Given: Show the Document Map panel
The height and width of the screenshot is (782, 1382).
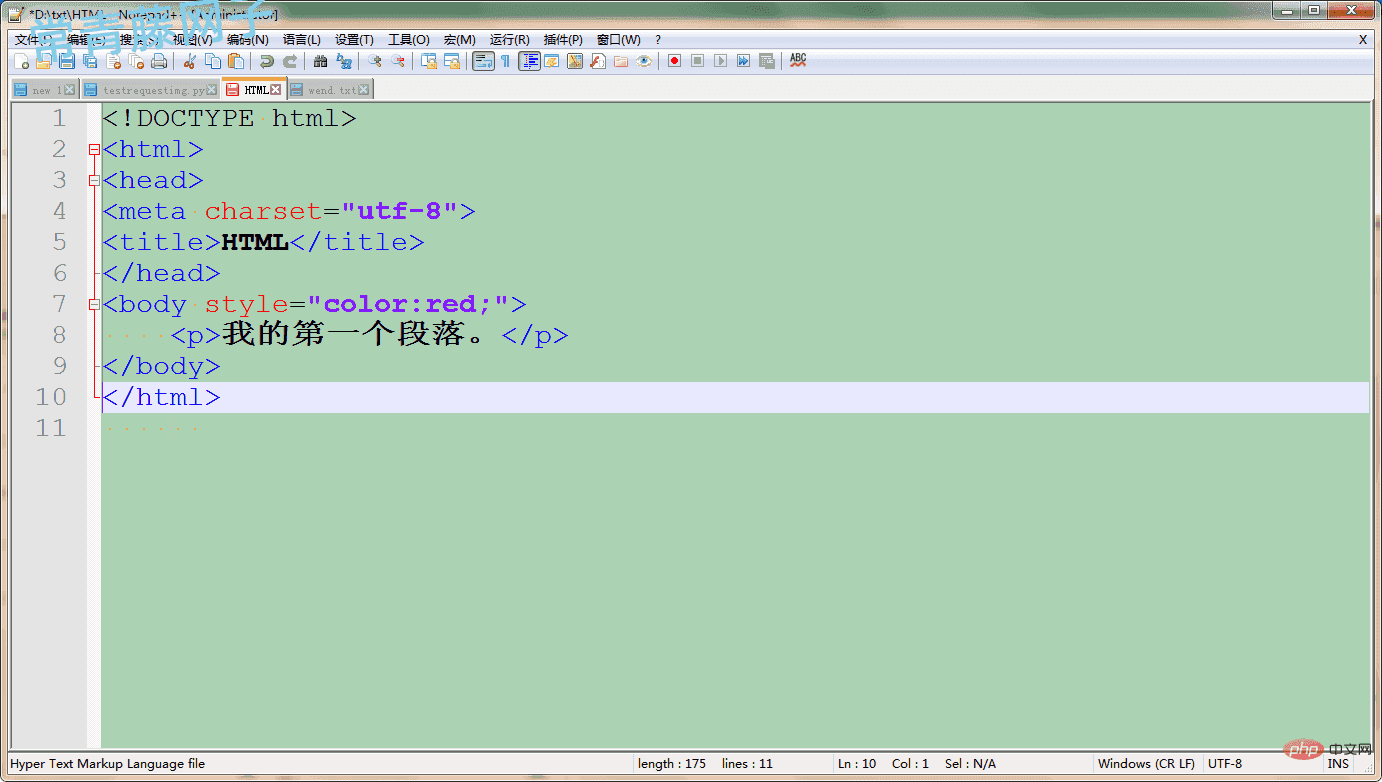Looking at the screenshot, I should [x=574, y=61].
